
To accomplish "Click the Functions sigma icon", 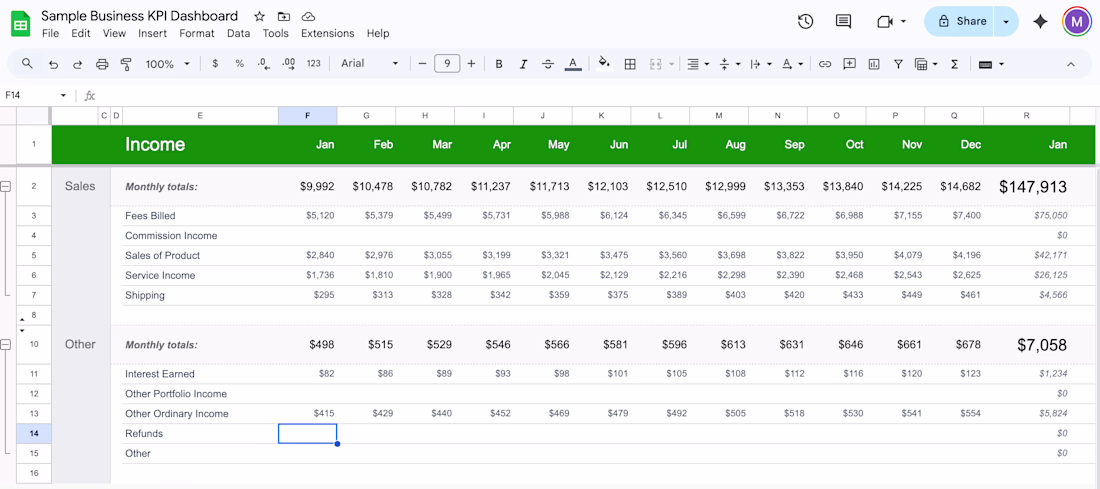I will click(954, 64).
